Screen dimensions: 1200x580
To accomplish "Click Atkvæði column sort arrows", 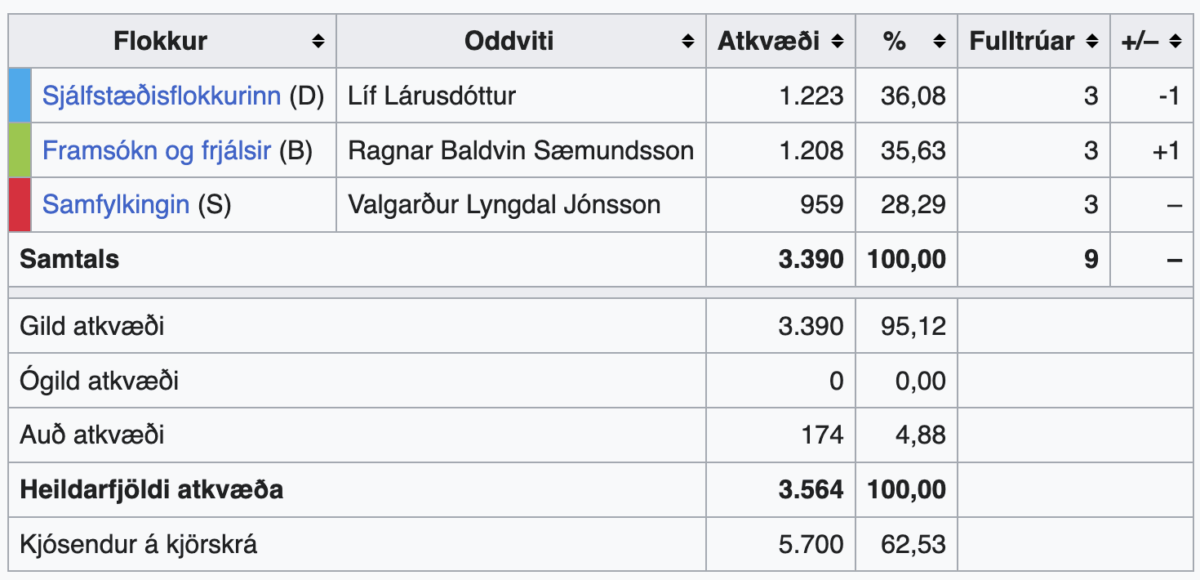I will point(837,42).
